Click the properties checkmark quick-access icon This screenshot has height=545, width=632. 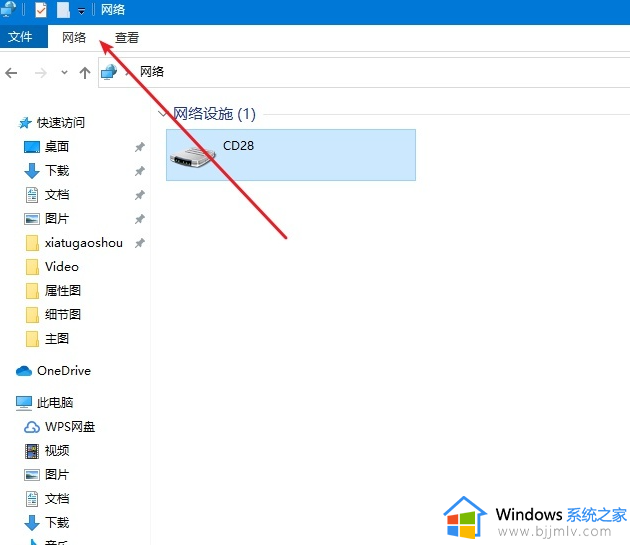point(41,10)
